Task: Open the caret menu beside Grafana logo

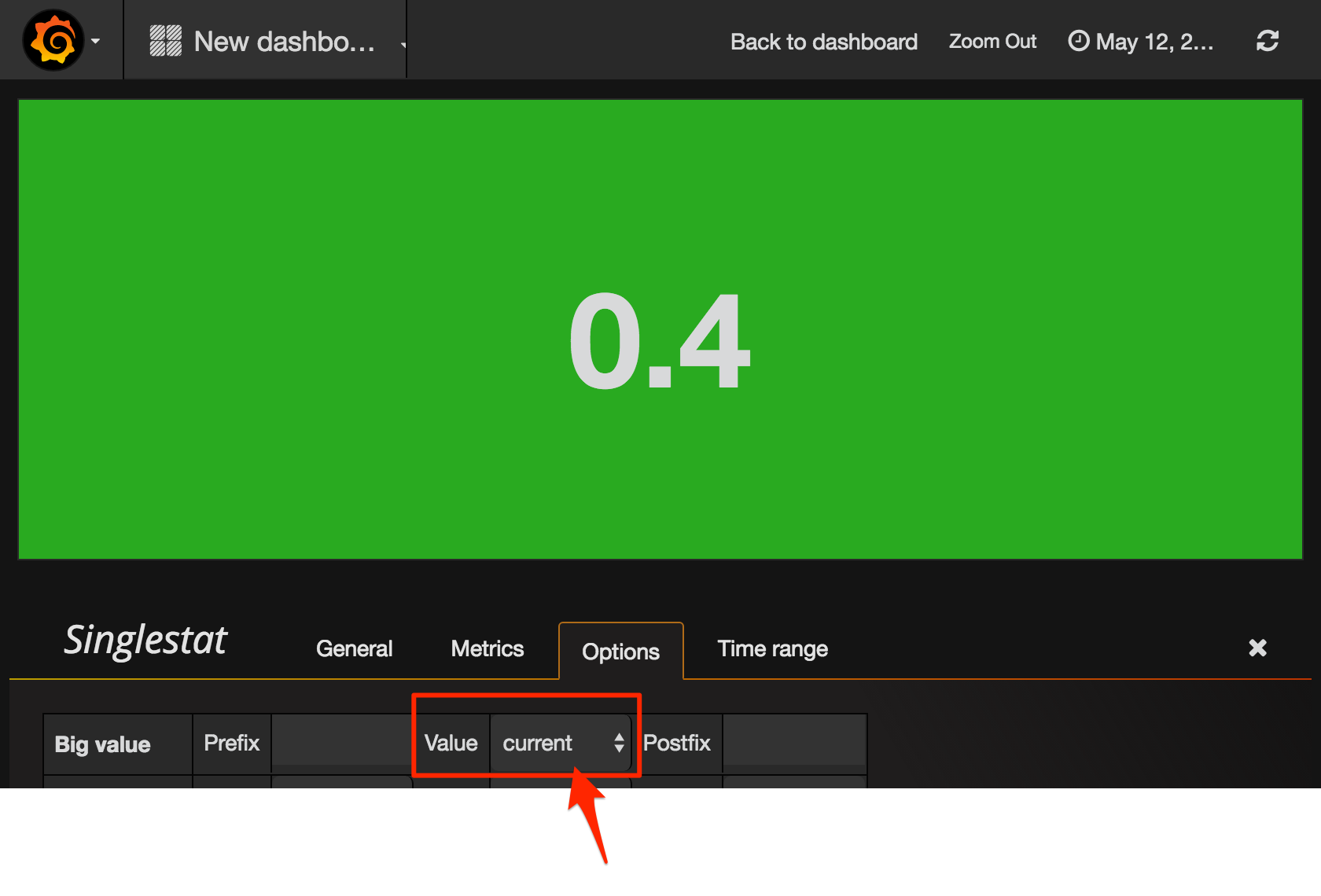Action: pos(95,41)
